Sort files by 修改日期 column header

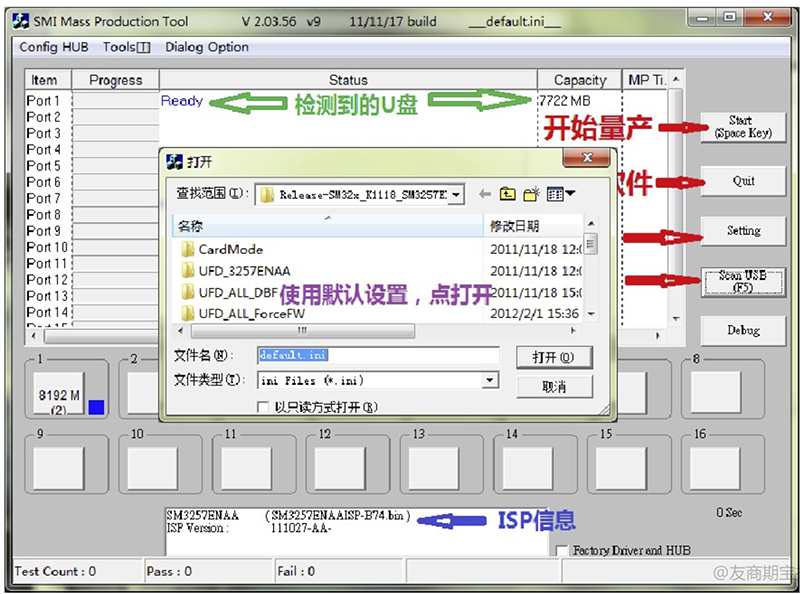click(533, 226)
